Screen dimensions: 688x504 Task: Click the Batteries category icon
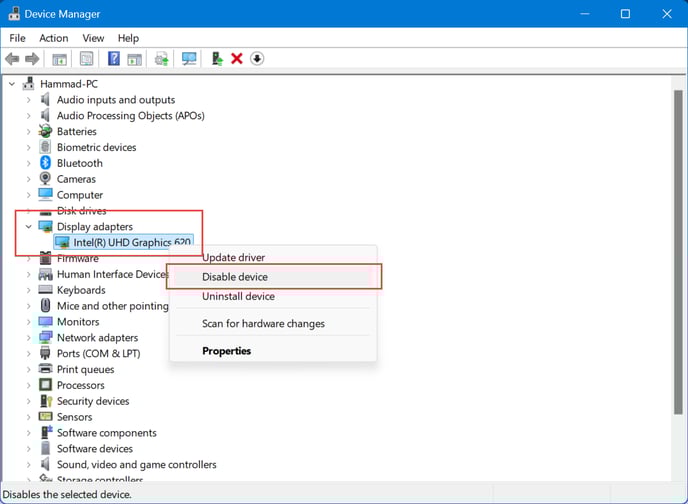coord(46,131)
